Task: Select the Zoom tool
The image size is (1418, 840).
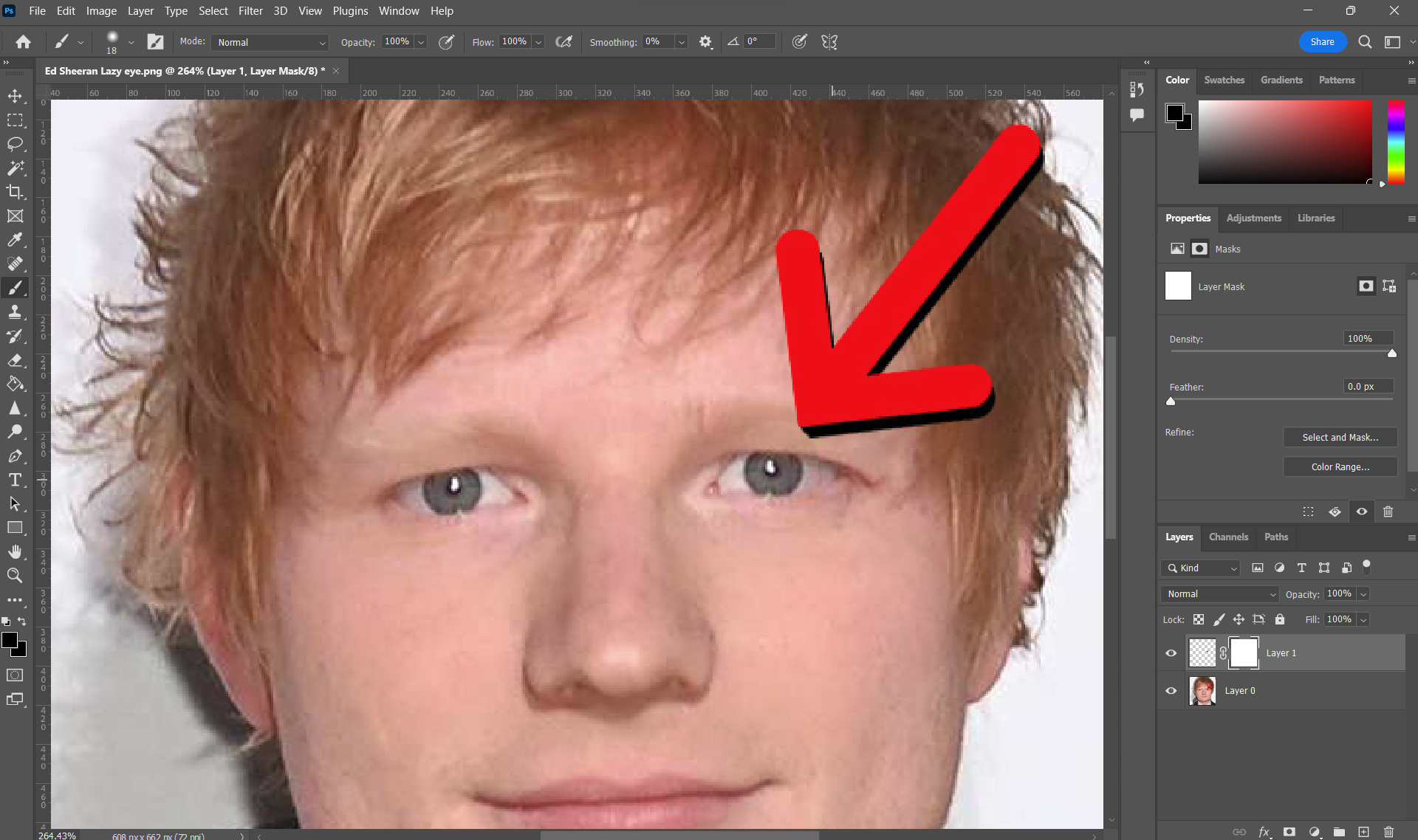Action: pyautogui.click(x=15, y=576)
